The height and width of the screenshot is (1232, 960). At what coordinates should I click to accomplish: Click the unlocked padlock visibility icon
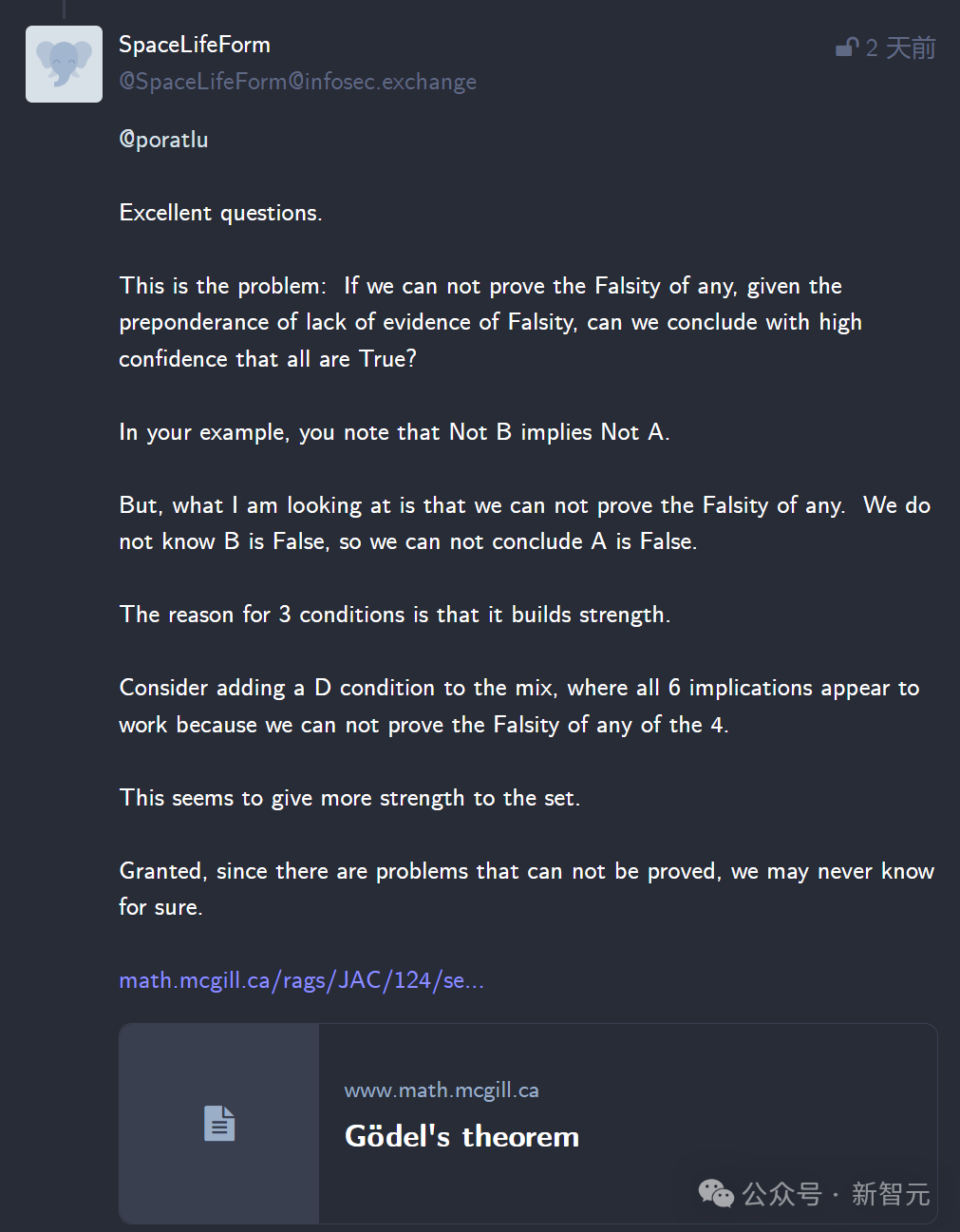pos(847,47)
